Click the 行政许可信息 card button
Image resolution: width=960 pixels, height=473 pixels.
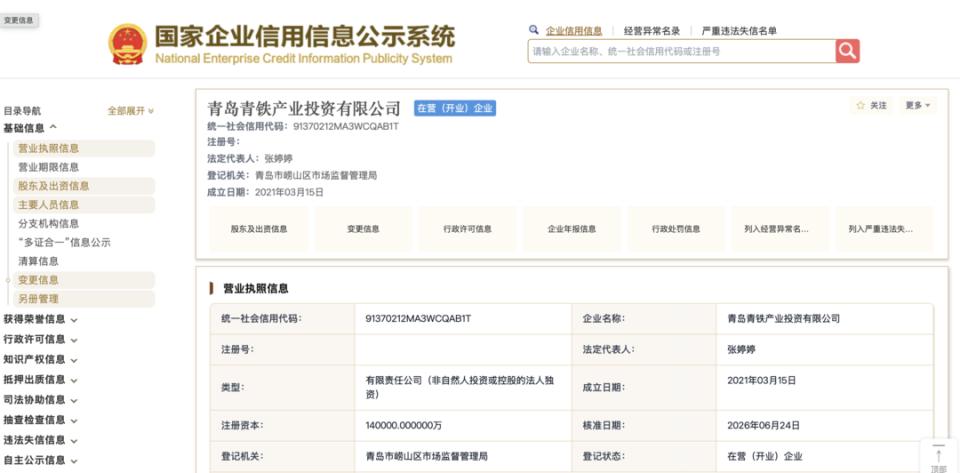pyautogui.click(x=467, y=229)
